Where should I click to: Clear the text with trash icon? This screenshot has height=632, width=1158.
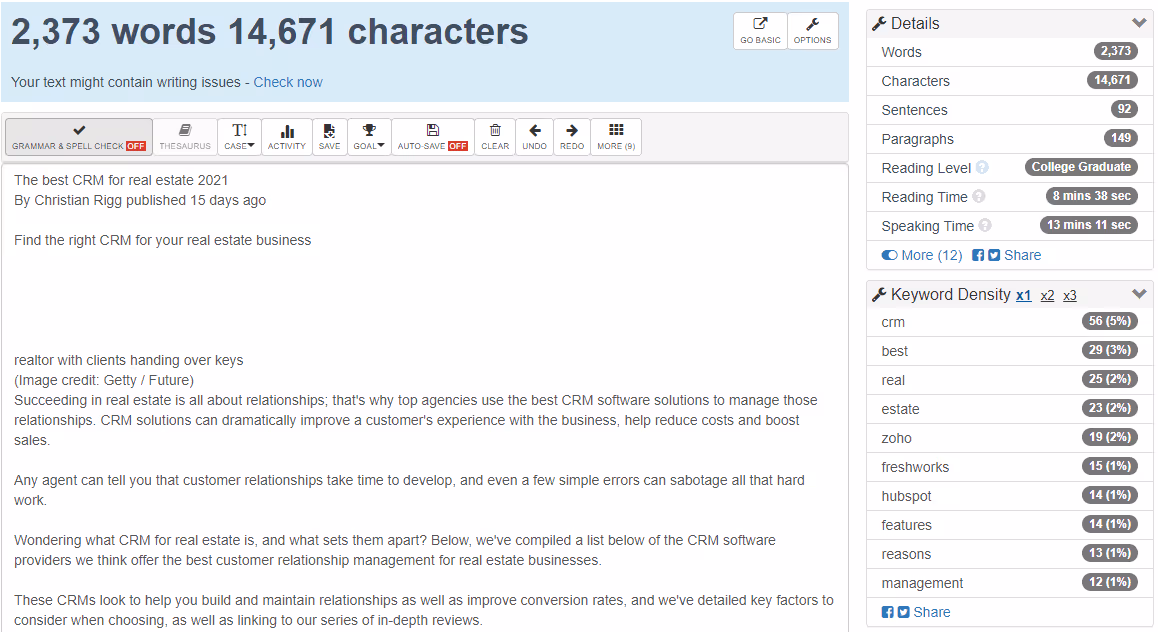coord(495,137)
